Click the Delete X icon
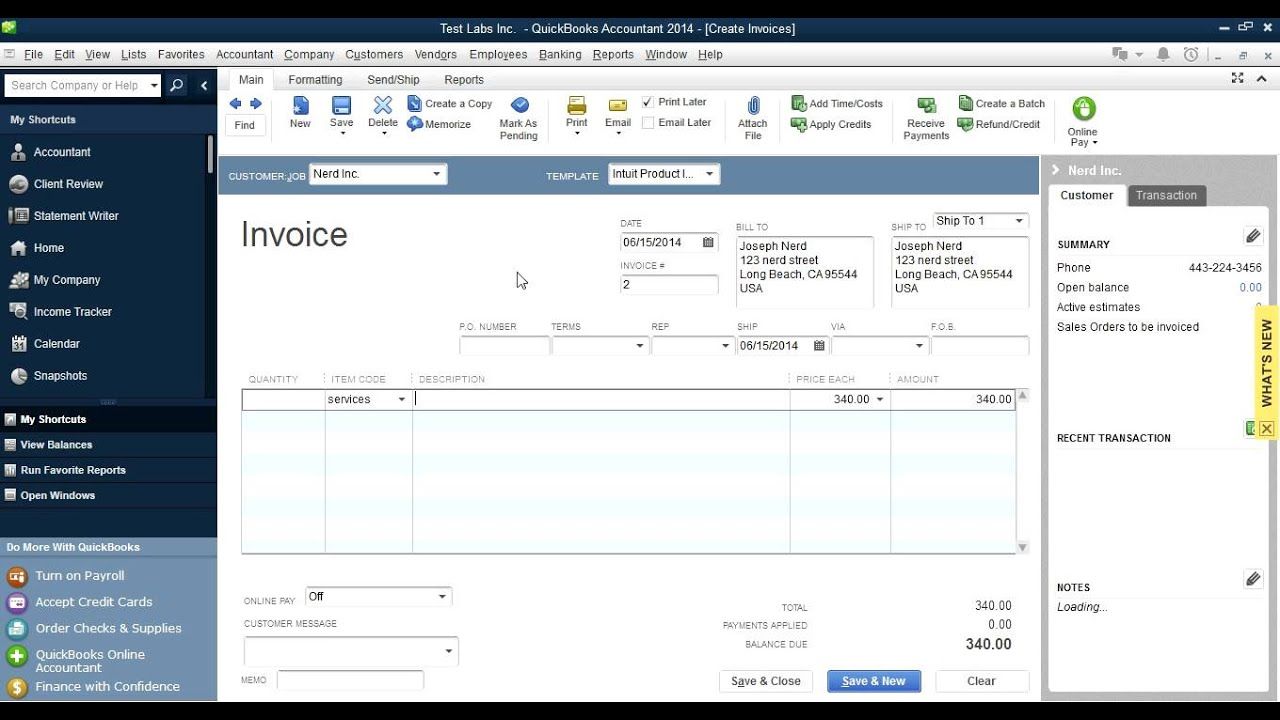The image size is (1280, 720). pyautogui.click(x=383, y=105)
